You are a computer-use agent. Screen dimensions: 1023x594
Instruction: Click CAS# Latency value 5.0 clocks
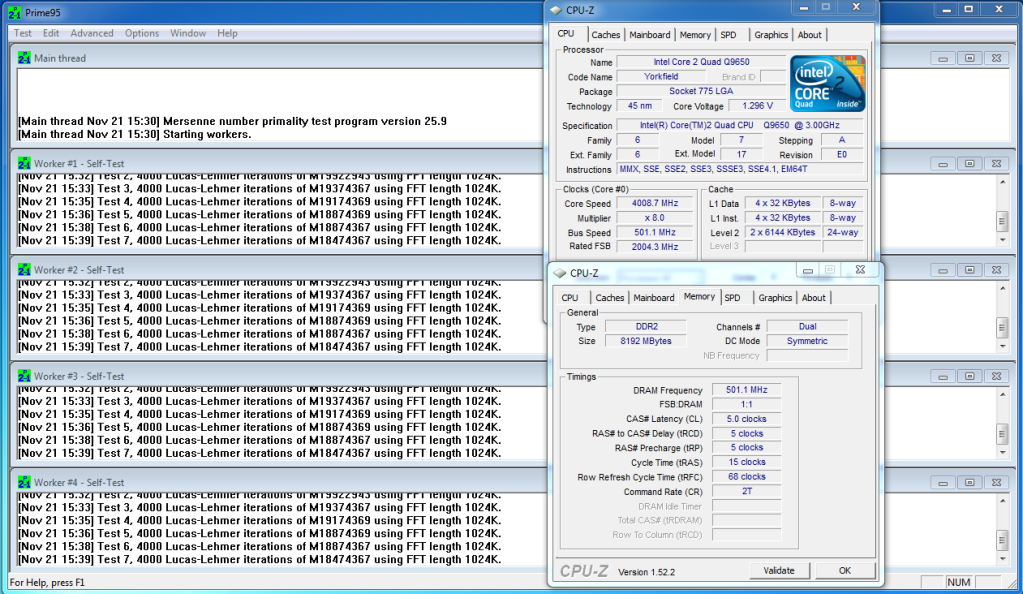[x=746, y=419]
